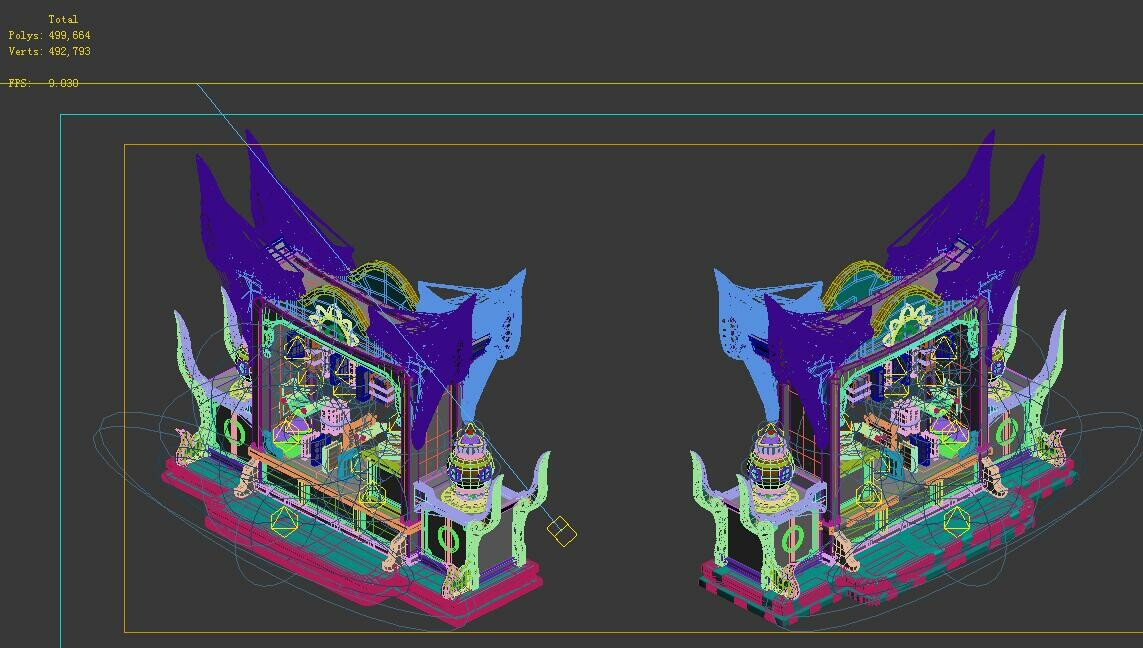Click the yellow diamond helper gizmo
1143x648 pixels.
563,533
